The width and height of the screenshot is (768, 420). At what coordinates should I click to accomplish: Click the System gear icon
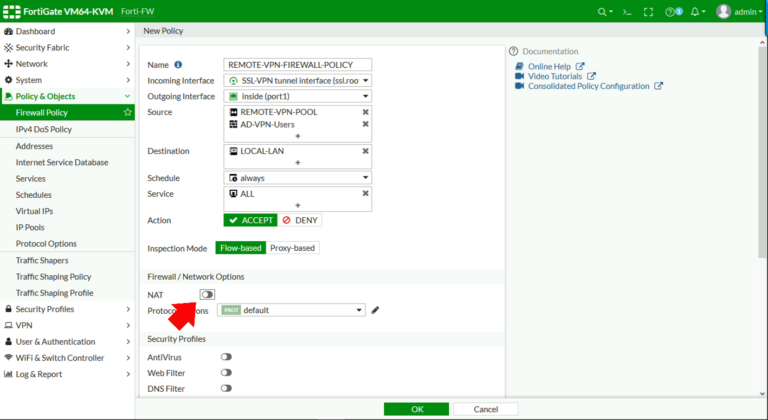(8, 80)
